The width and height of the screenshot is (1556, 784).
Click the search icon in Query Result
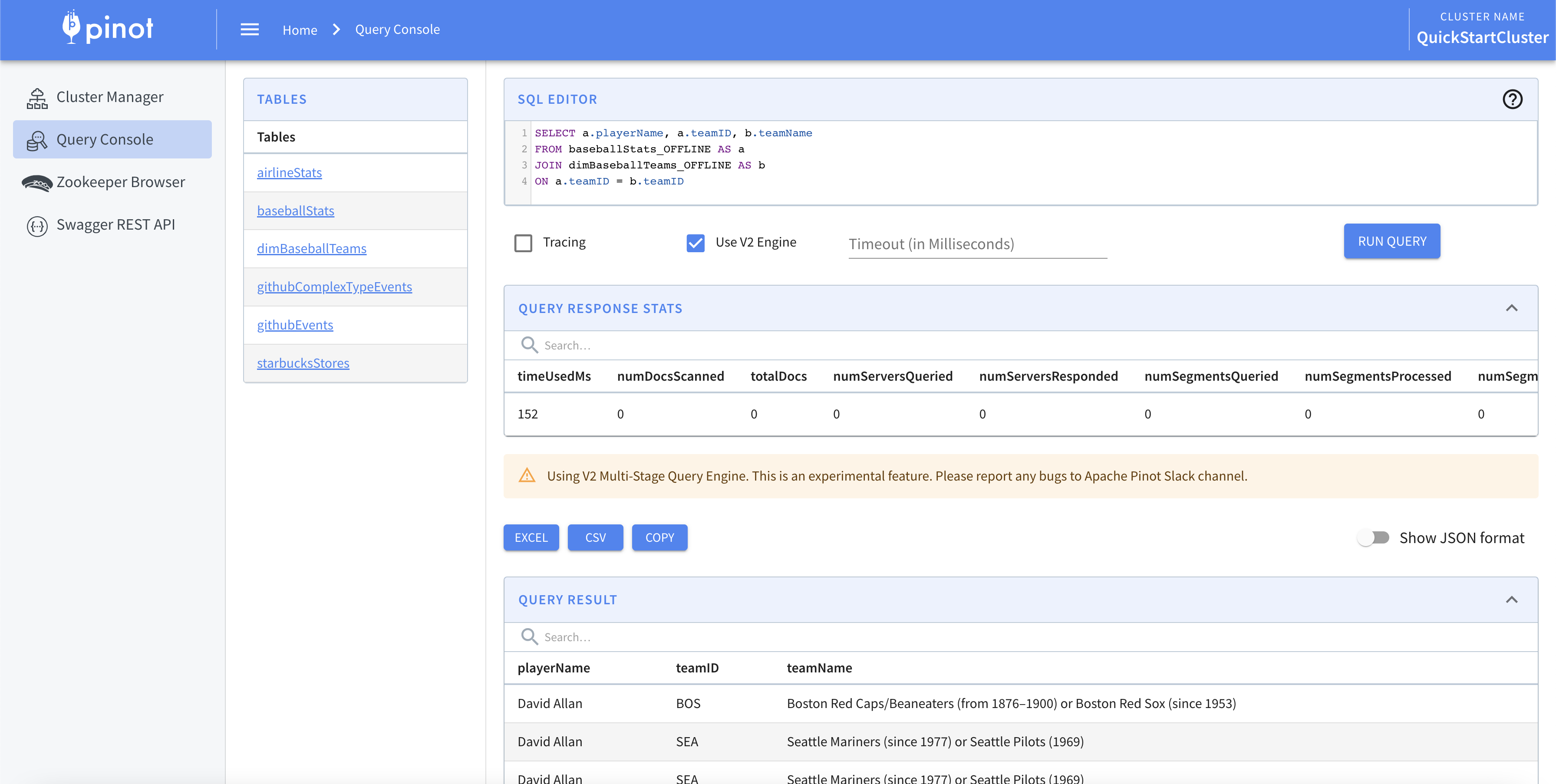[529, 637]
